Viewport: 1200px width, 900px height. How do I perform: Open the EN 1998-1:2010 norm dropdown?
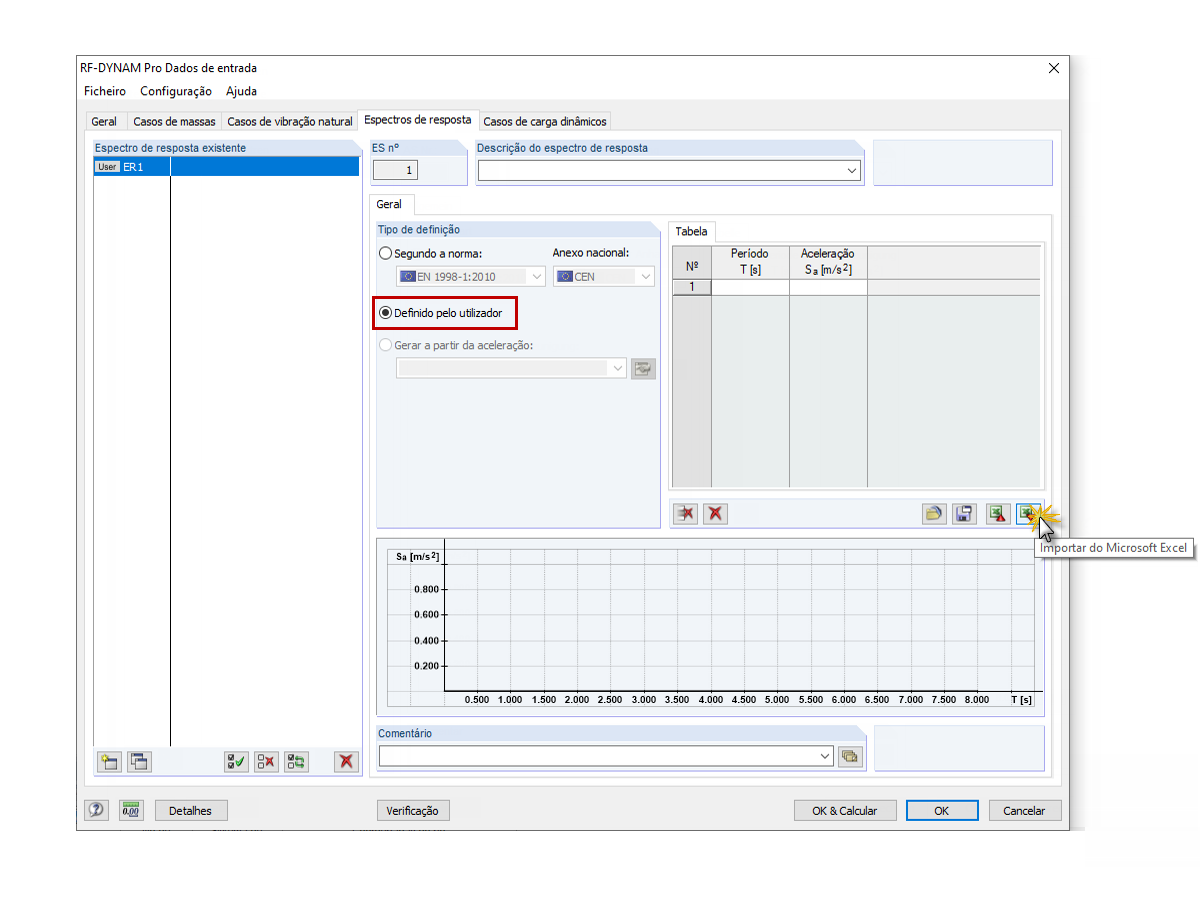pos(537,276)
